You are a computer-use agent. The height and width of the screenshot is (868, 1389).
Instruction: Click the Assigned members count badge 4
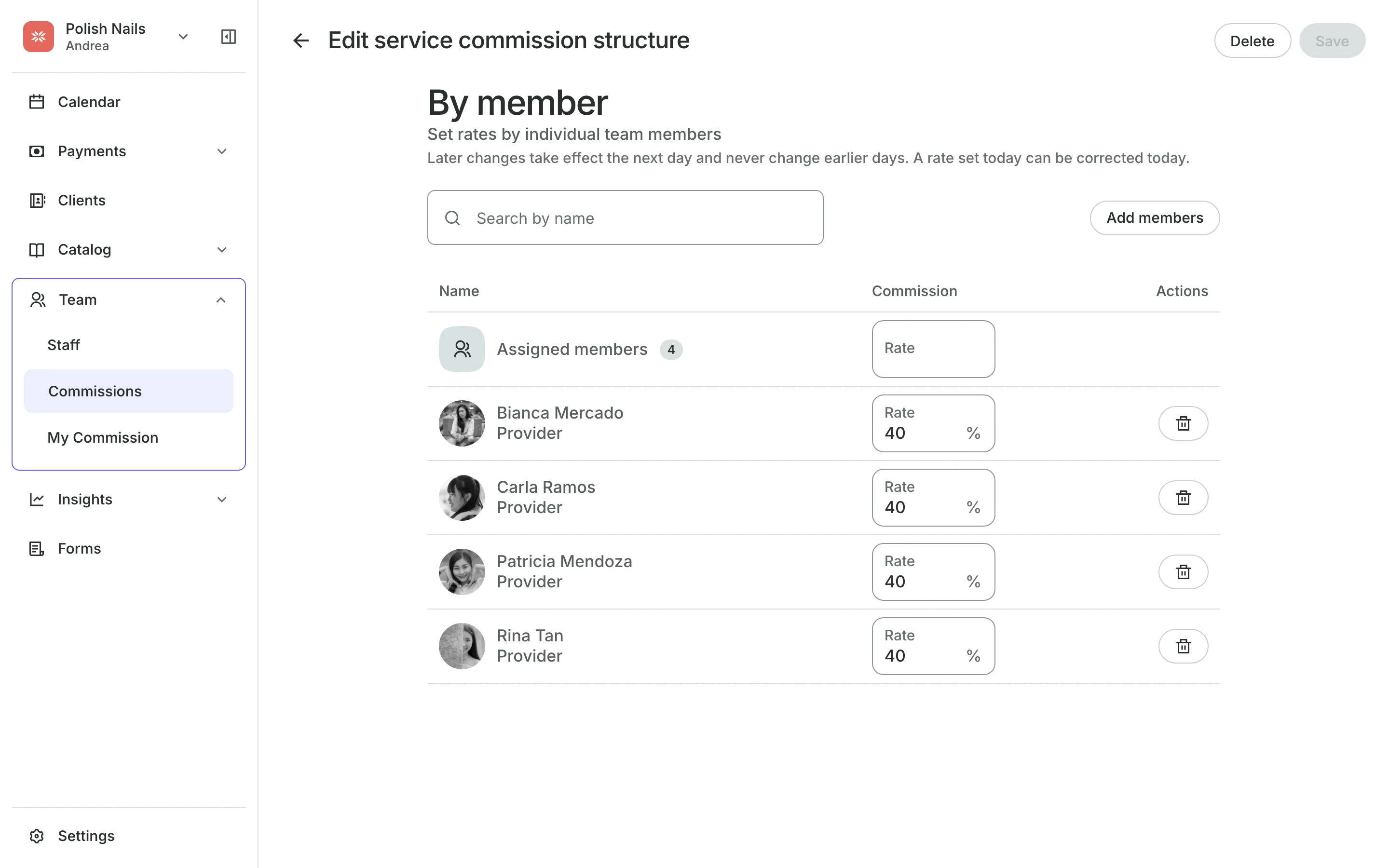pyautogui.click(x=671, y=350)
